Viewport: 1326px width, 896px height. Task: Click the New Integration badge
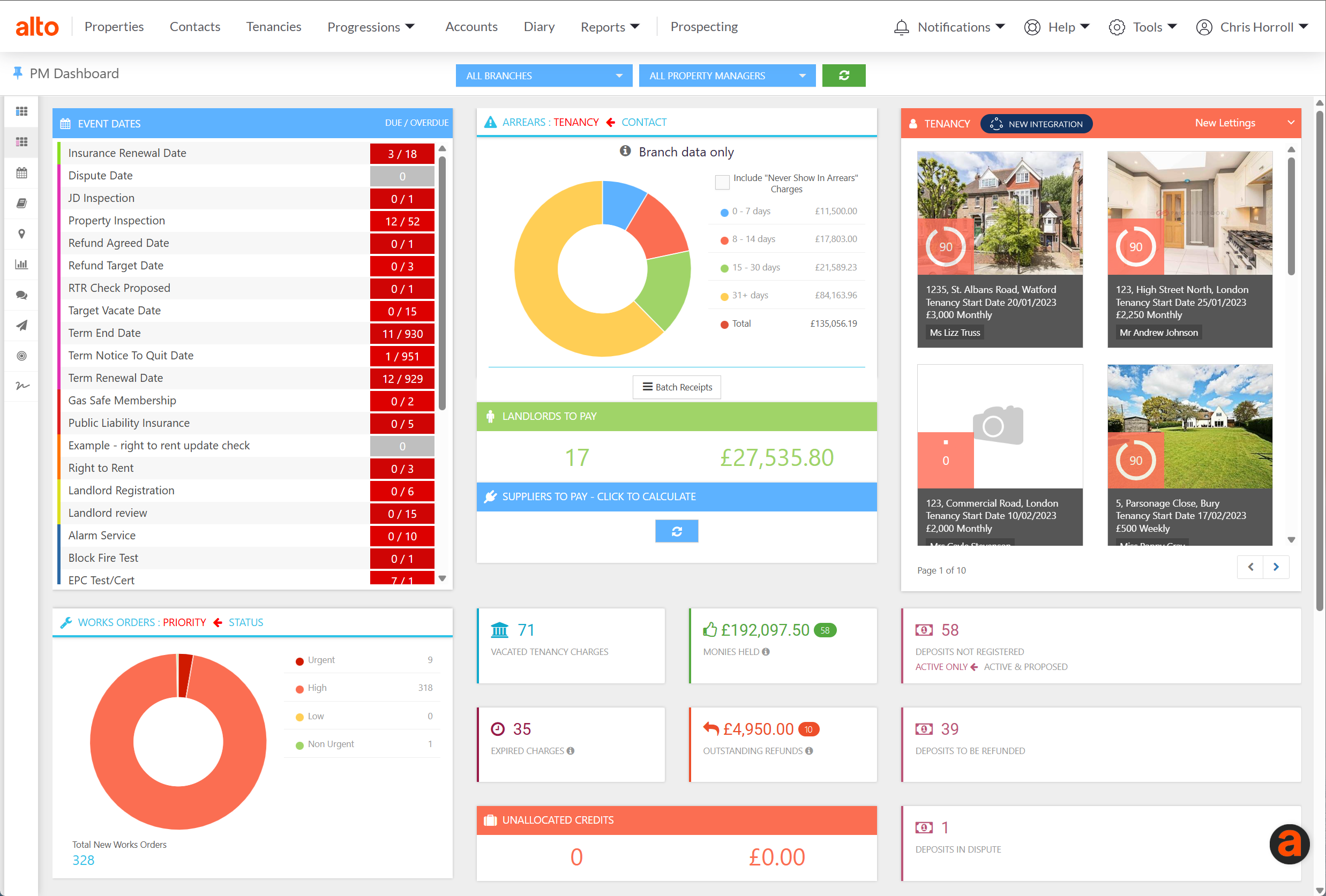[x=1036, y=124]
